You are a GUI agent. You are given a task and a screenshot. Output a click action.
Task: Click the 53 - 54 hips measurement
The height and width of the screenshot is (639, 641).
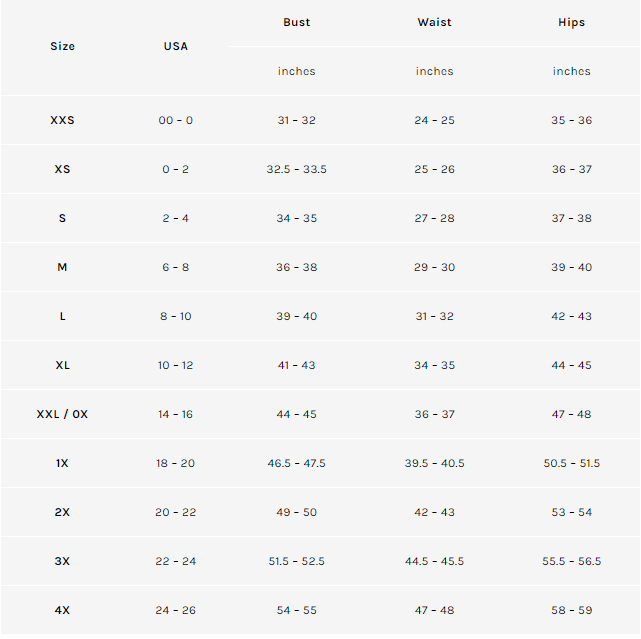point(571,512)
